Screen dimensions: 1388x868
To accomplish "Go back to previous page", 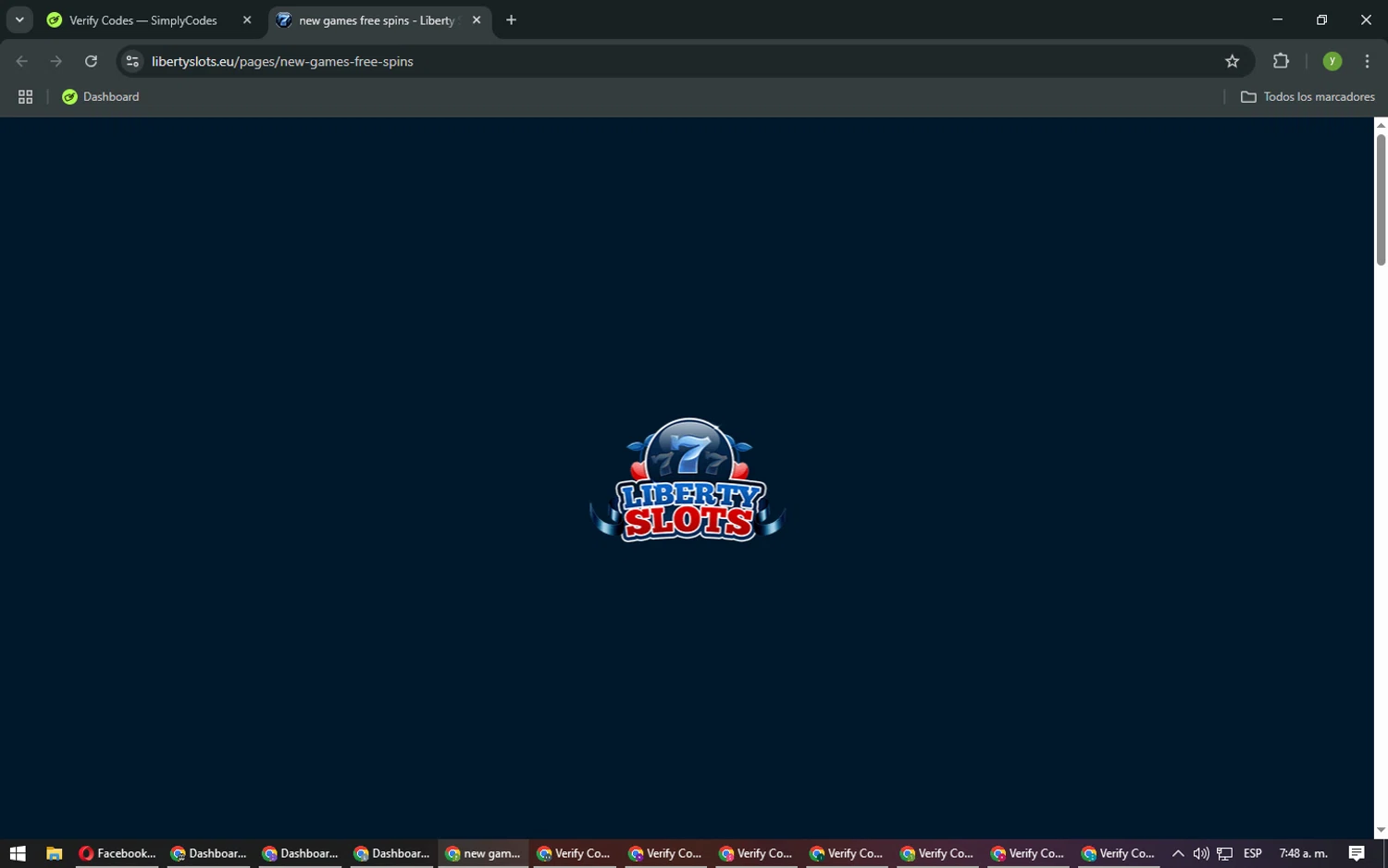I will point(22,61).
